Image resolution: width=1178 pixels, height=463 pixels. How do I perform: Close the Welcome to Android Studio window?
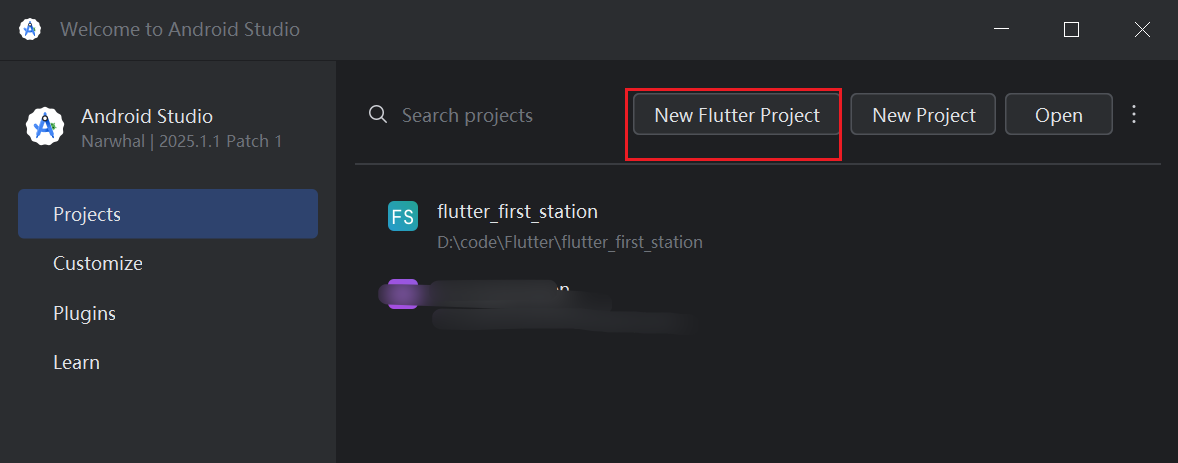[1142, 30]
